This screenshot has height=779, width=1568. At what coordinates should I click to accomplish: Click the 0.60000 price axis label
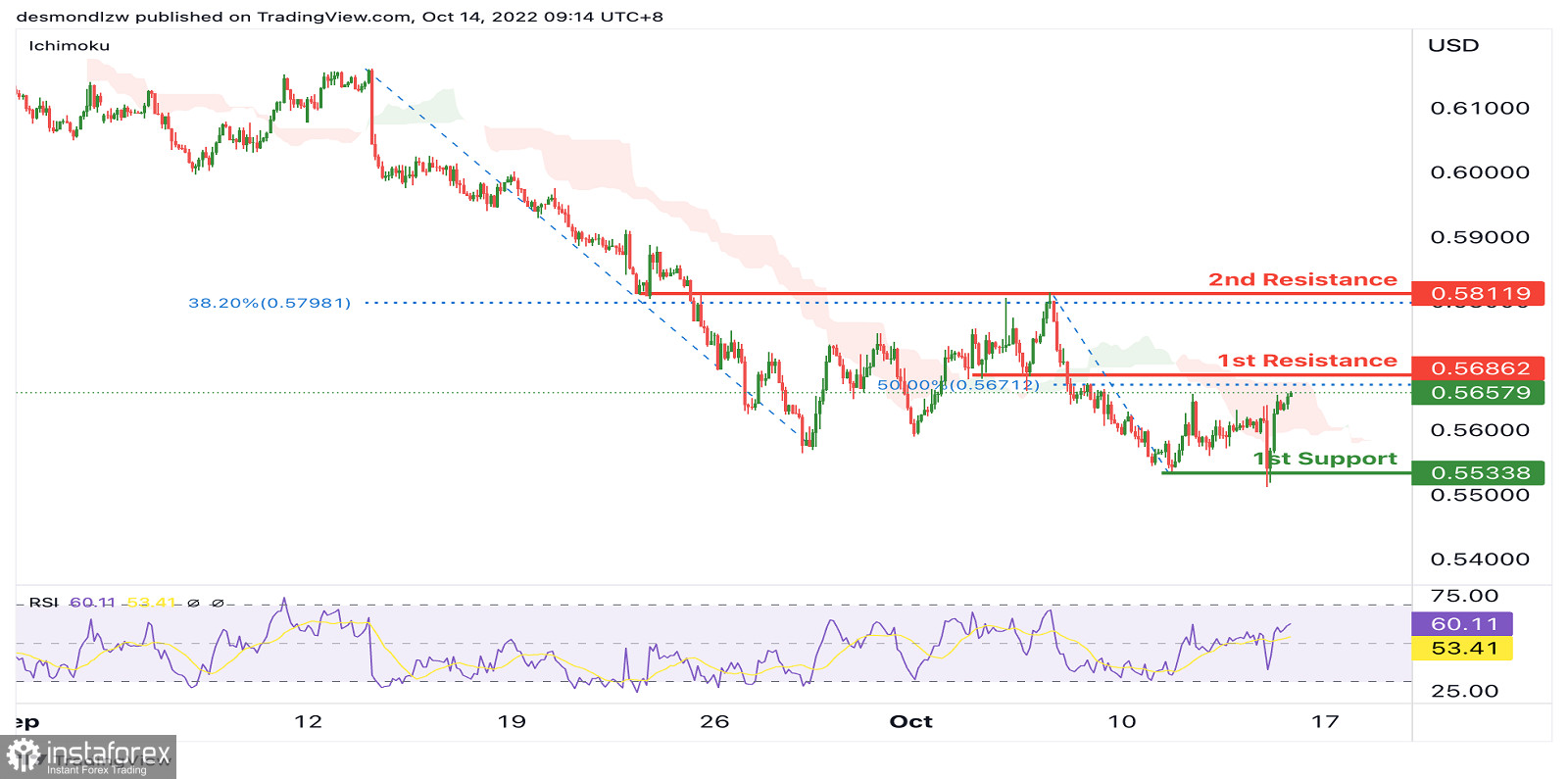[1480, 172]
